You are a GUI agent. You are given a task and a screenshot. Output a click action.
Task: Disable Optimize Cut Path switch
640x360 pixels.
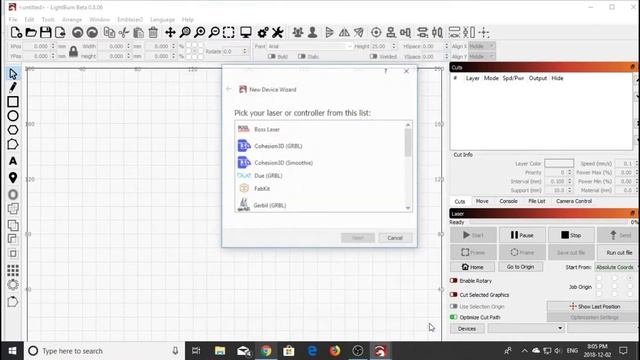453,317
